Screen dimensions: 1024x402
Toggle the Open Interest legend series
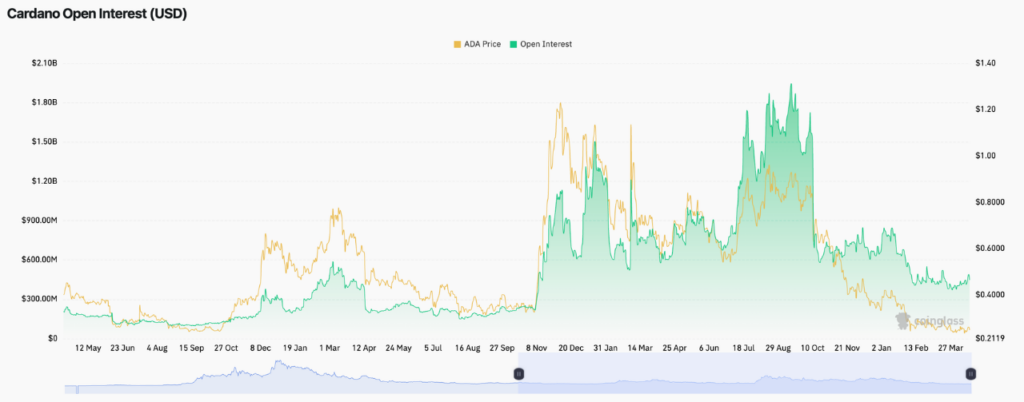click(541, 44)
